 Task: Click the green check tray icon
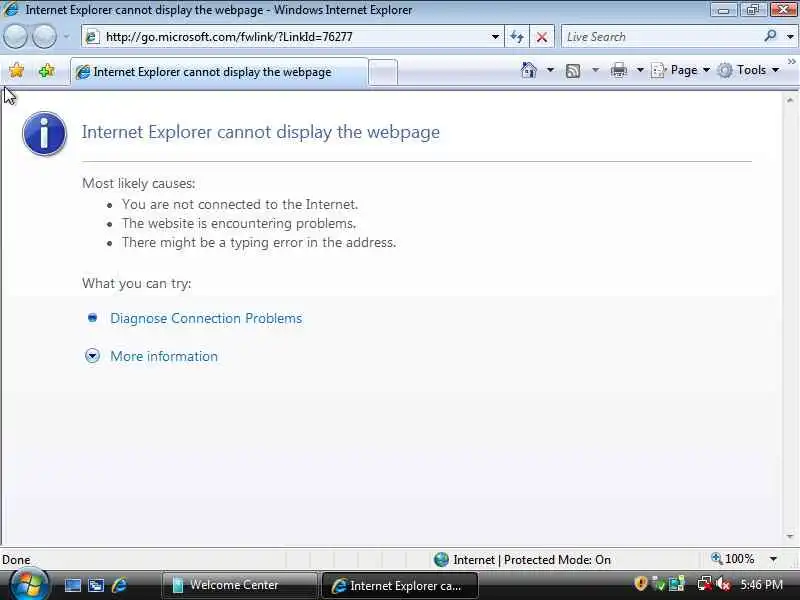659,584
